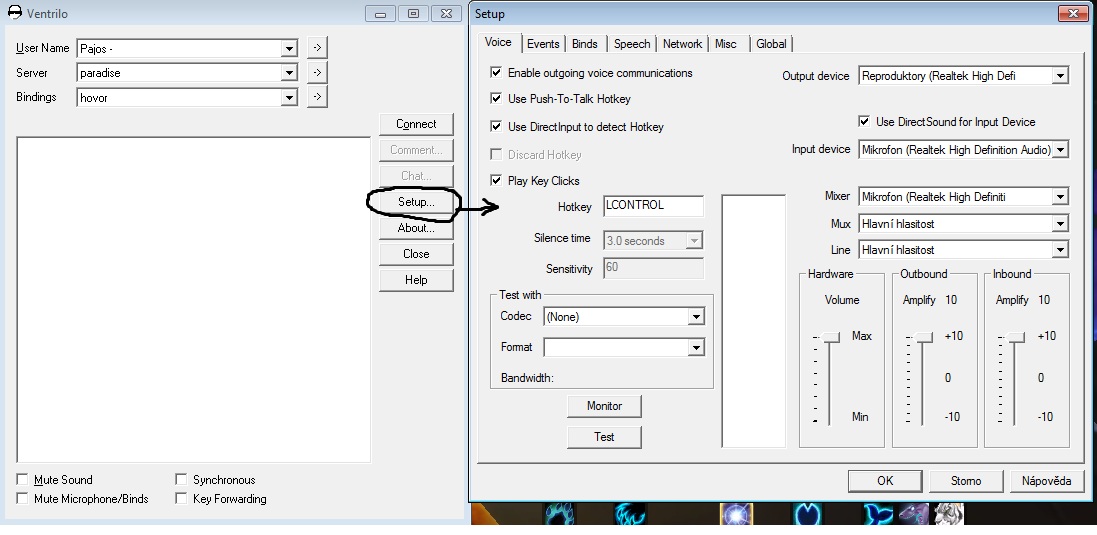Restore the Ventrilo window size

(x=413, y=13)
